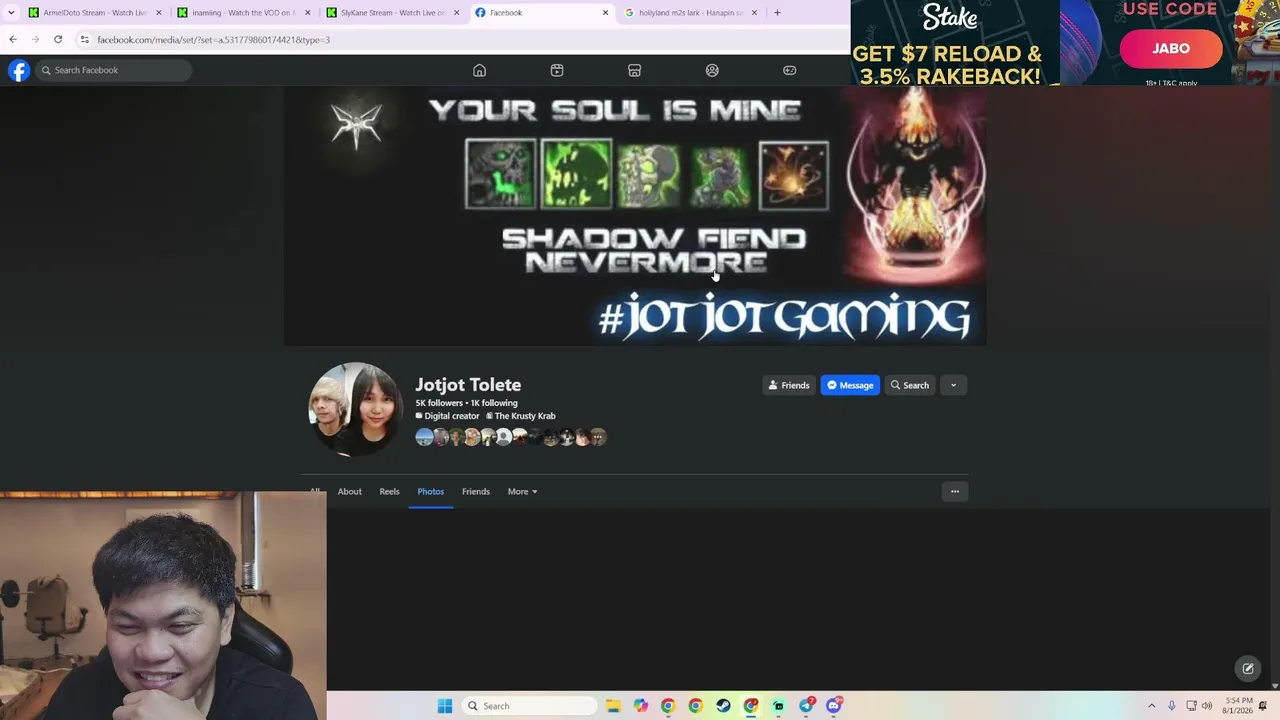Send a message with the Message button
Image resolution: width=1280 pixels, height=720 pixels.
pos(850,385)
